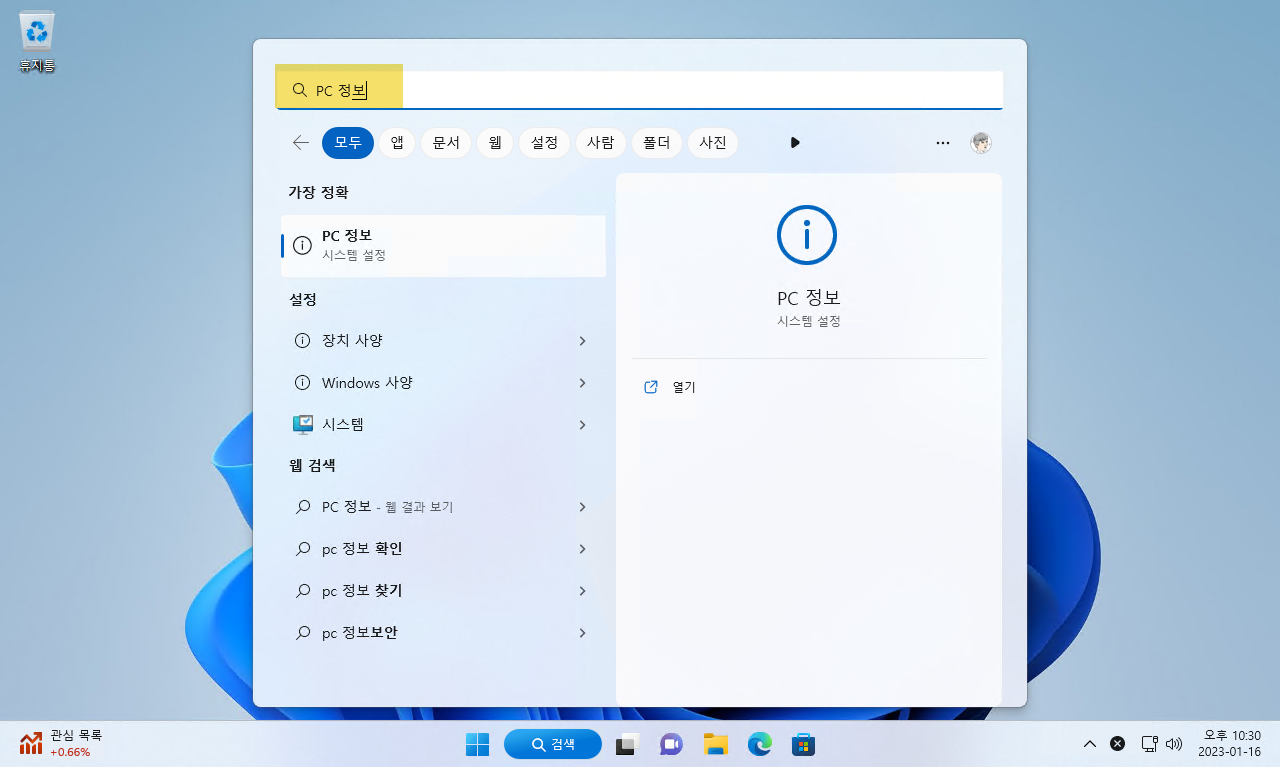1280x767 pixels.
Task: Open the 시스템 settings result
Action: point(443,425)
